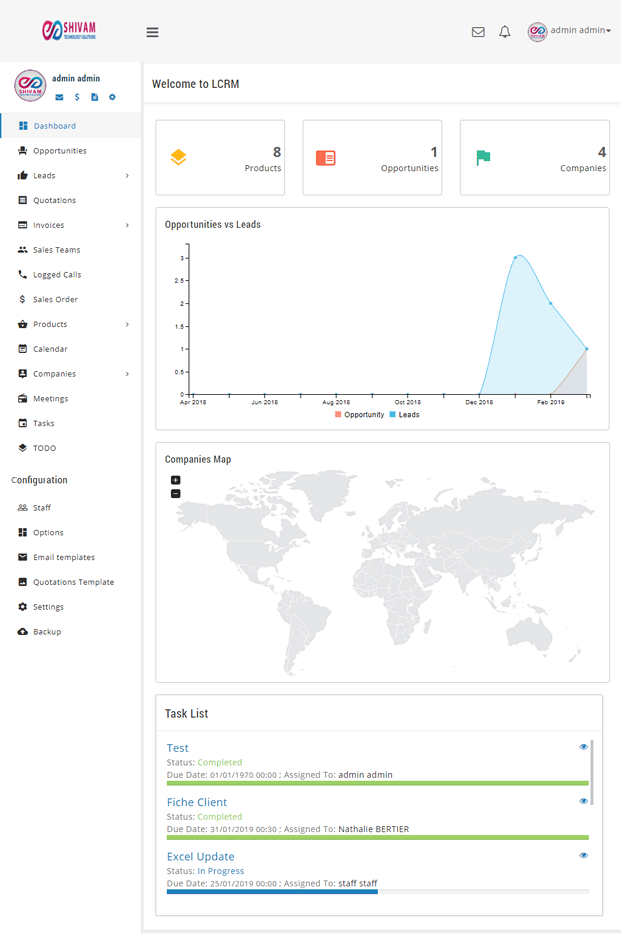Click the Shivam logo in header

tap(69, 31)
